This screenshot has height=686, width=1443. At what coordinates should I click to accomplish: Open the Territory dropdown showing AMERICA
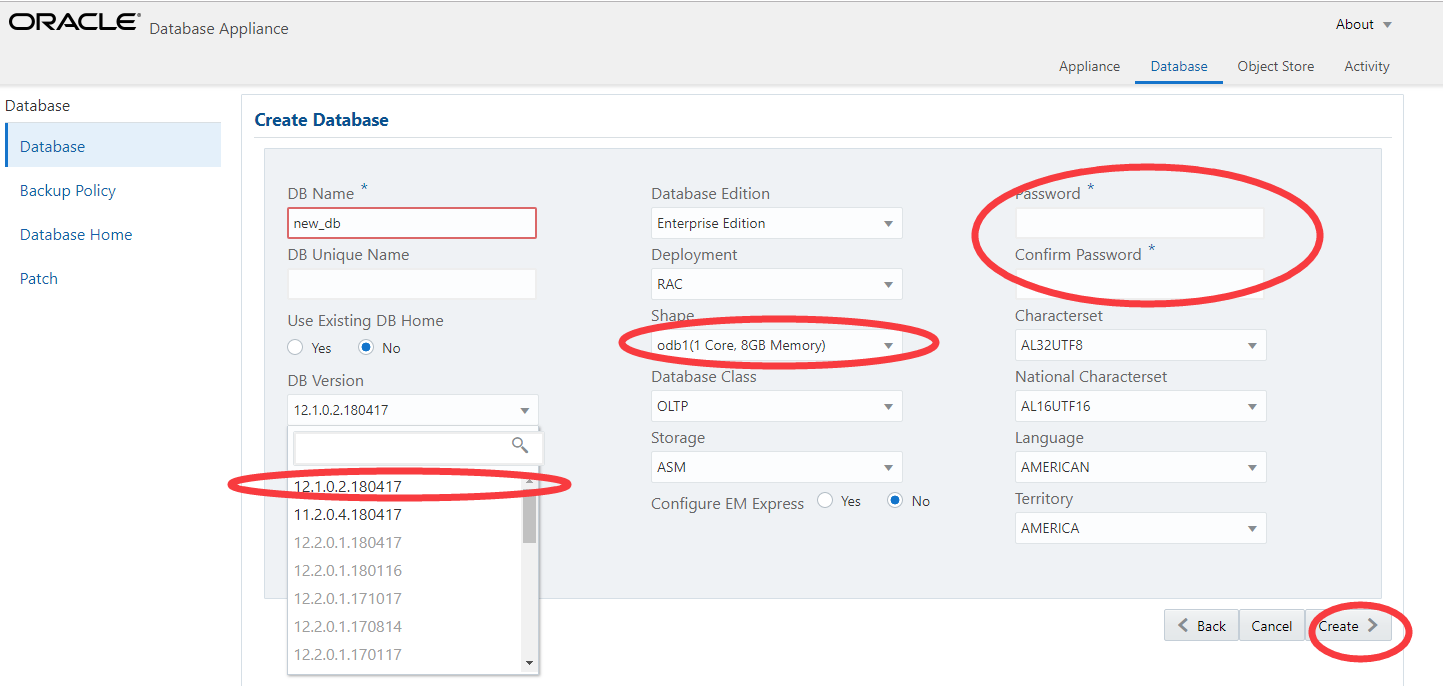1141,528
